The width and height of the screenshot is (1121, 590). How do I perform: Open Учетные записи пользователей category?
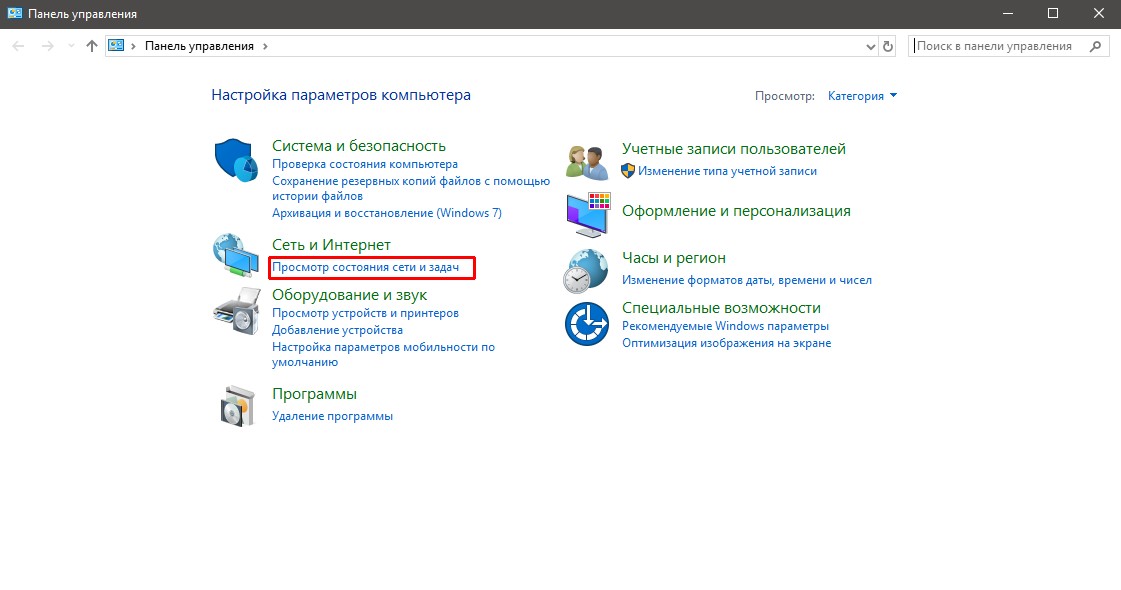tap(734, 149)
